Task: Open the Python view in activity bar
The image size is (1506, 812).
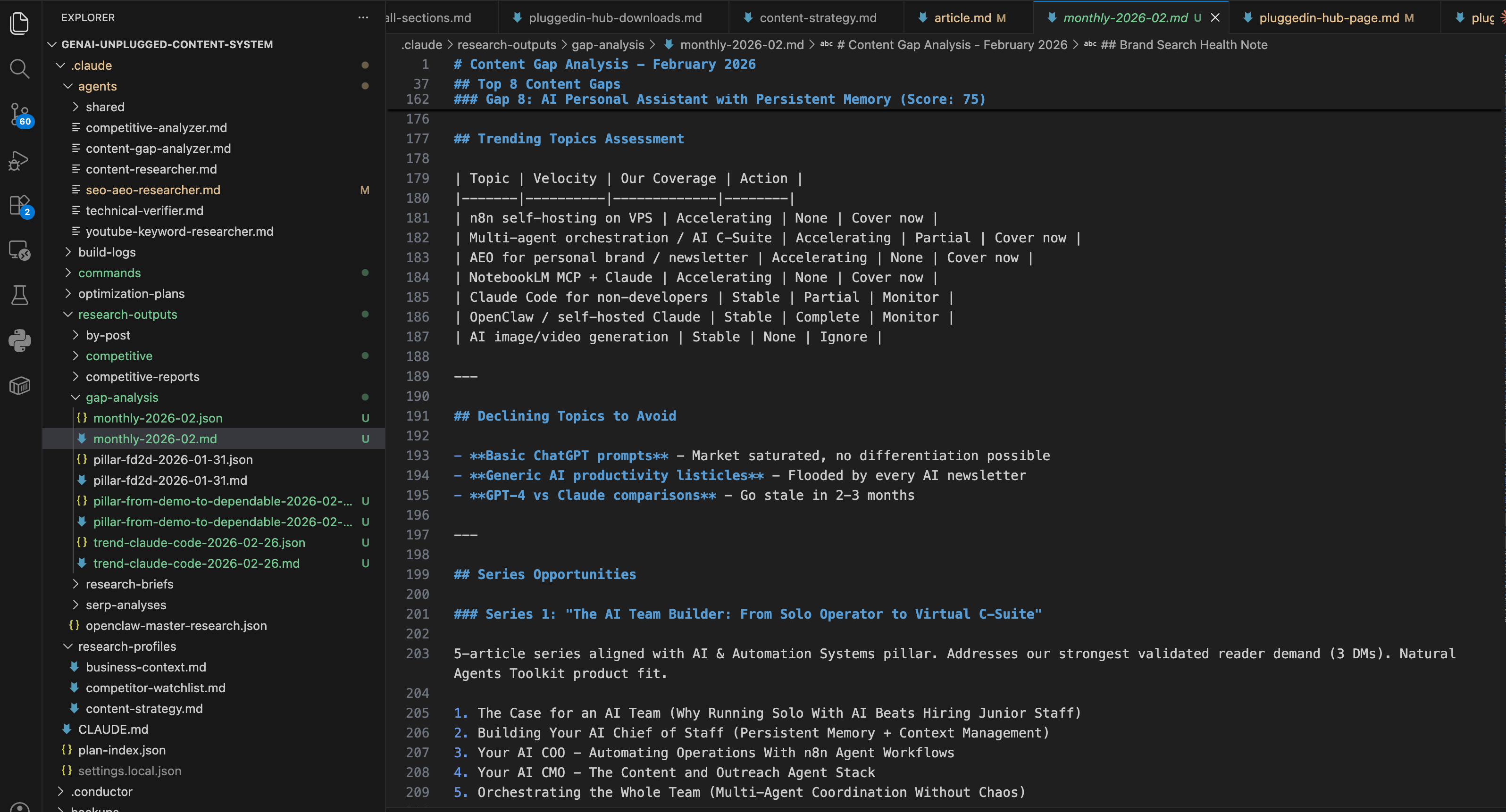Action: pos(20,340)
